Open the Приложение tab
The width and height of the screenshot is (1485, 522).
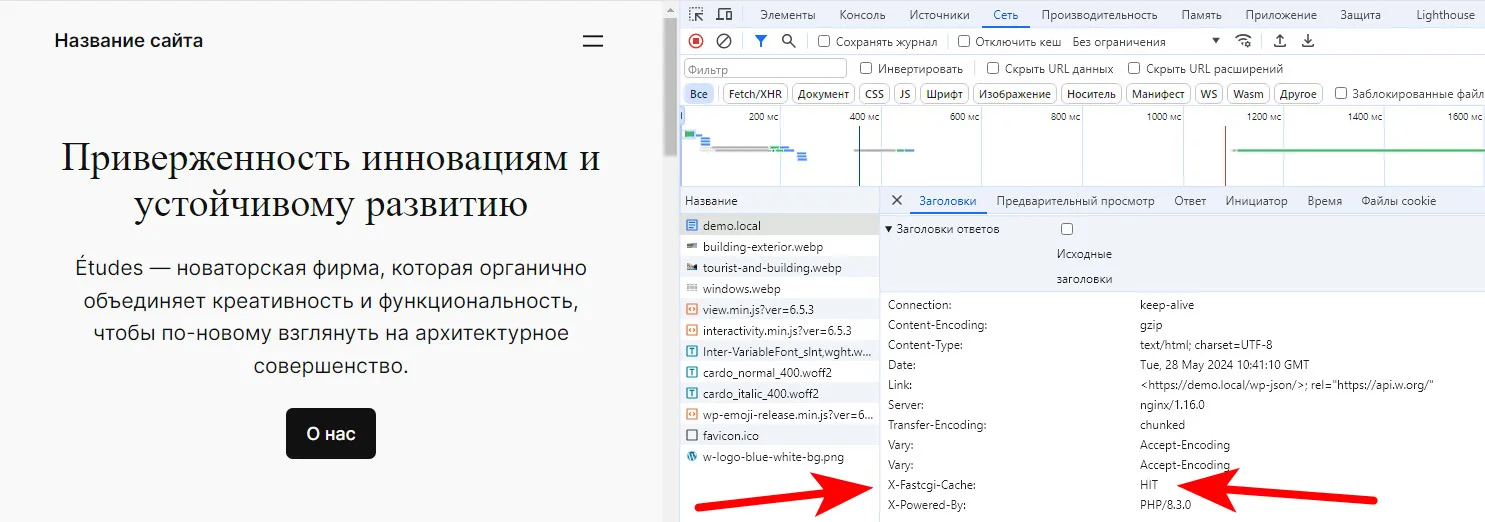click(1281, 15)
